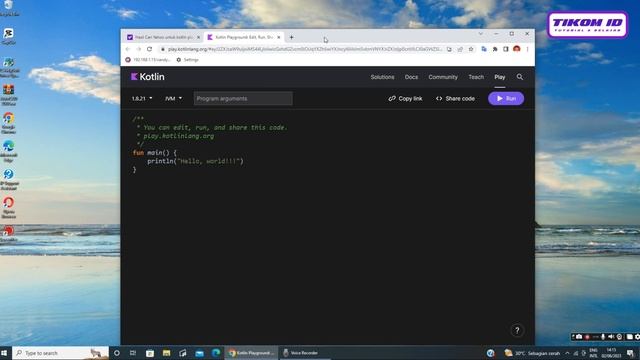
Task: Click the taskbar Type to search box
Action: pyautogui.click(x=60, y=353)
